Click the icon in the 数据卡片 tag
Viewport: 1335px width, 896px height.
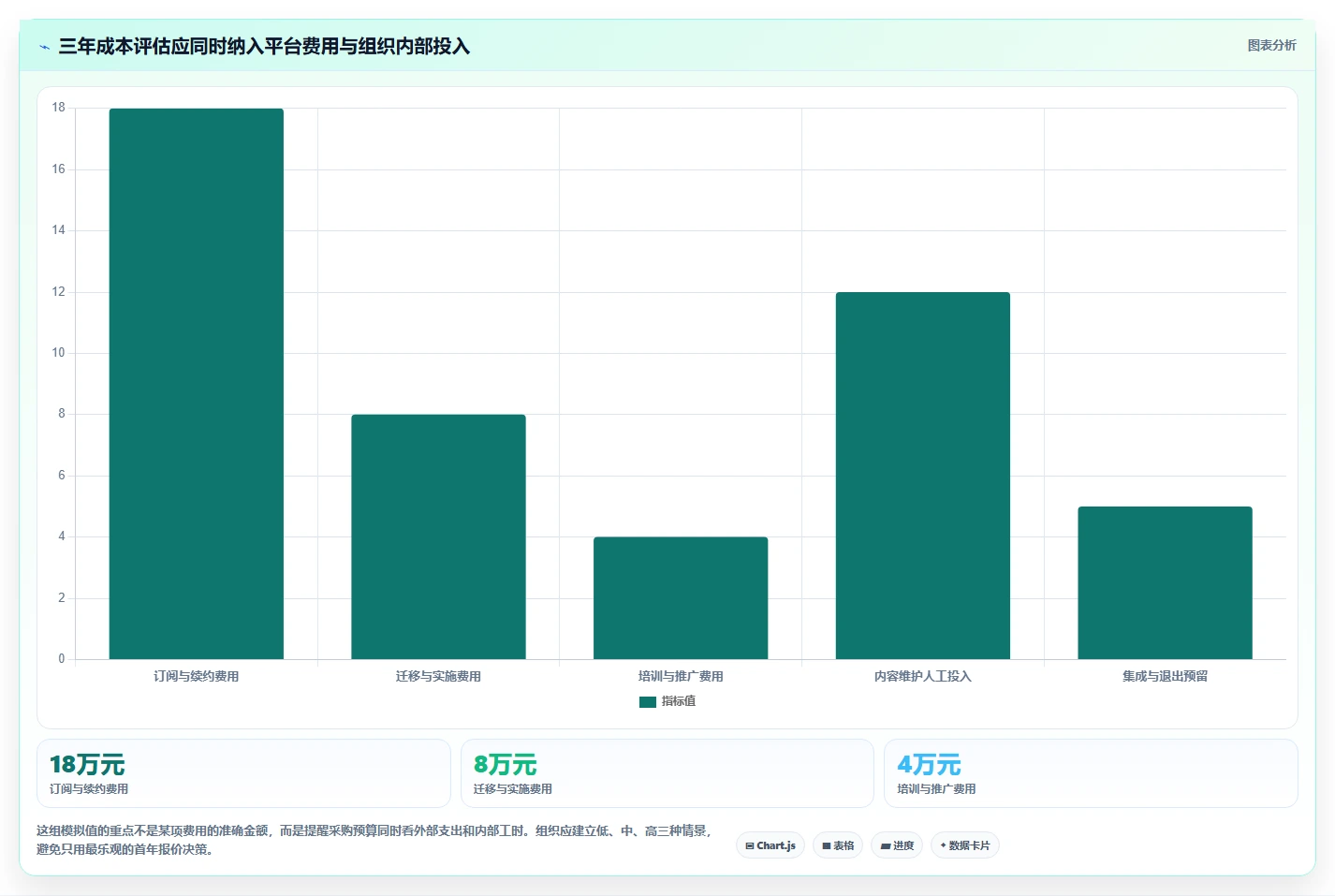pyautogui.click(x=943, y=845)
